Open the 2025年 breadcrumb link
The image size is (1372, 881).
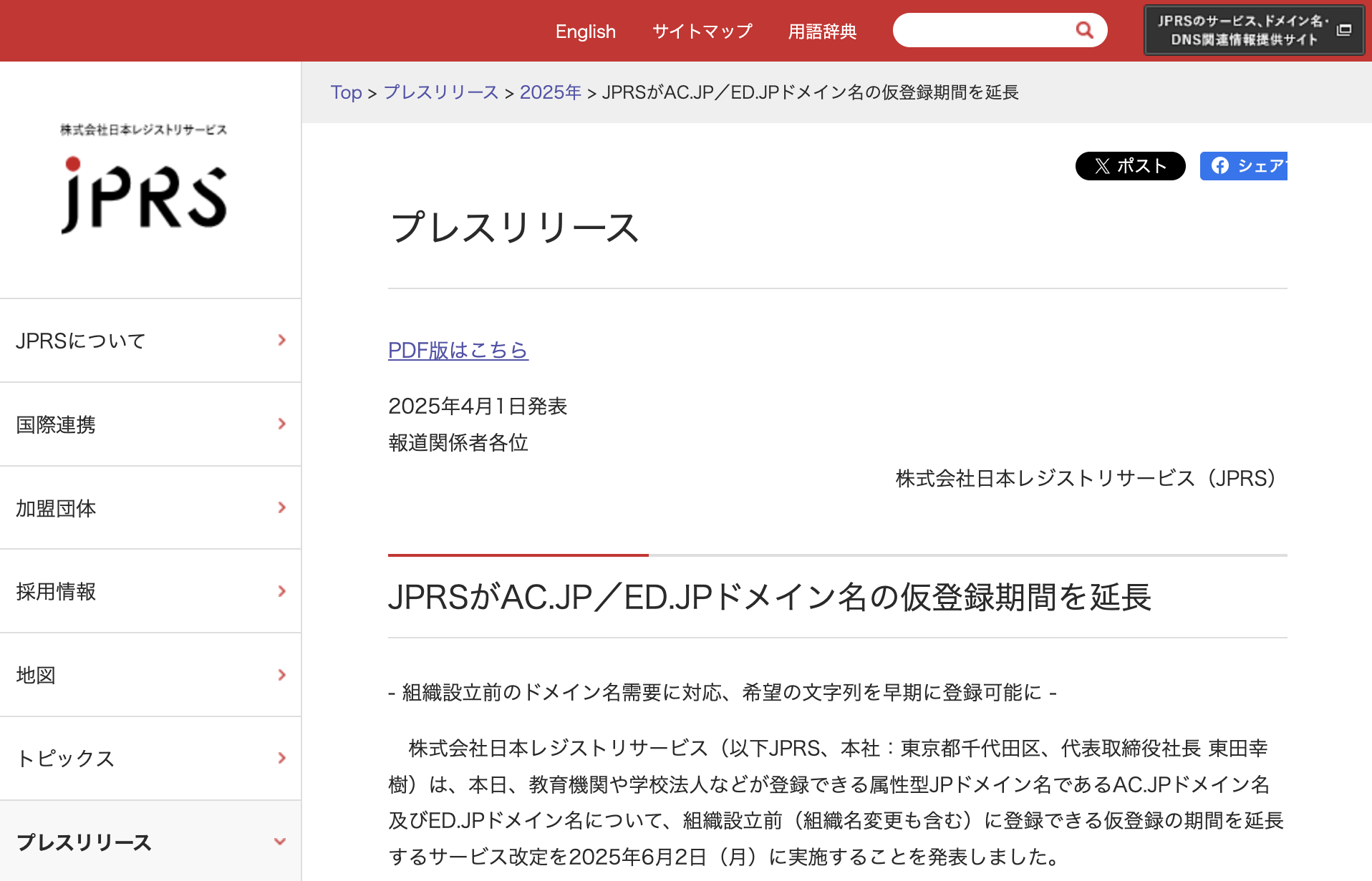coord(550,92)
